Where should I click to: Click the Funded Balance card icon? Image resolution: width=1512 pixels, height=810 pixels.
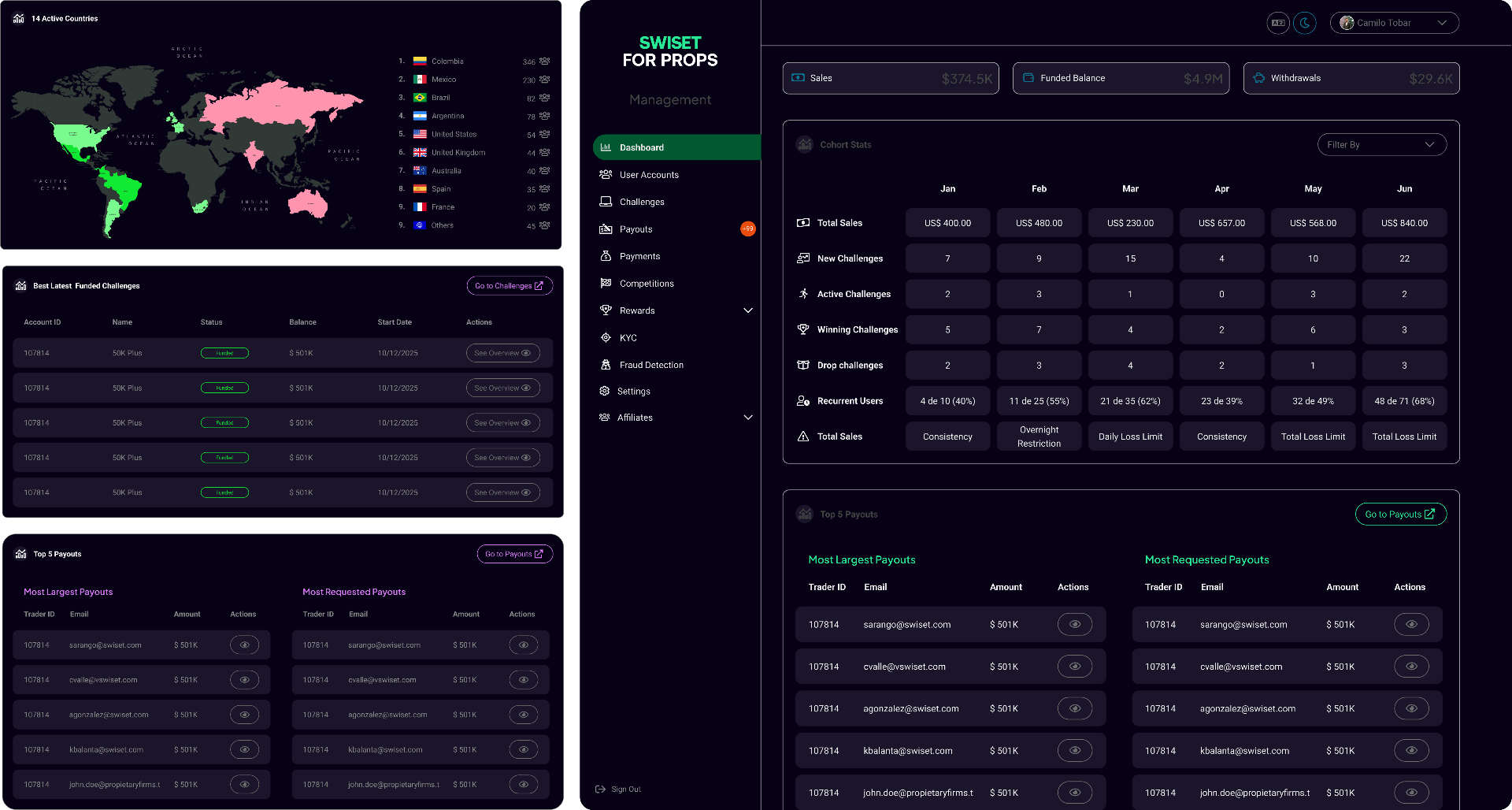pyautogui.click(x=1028, y=78)
